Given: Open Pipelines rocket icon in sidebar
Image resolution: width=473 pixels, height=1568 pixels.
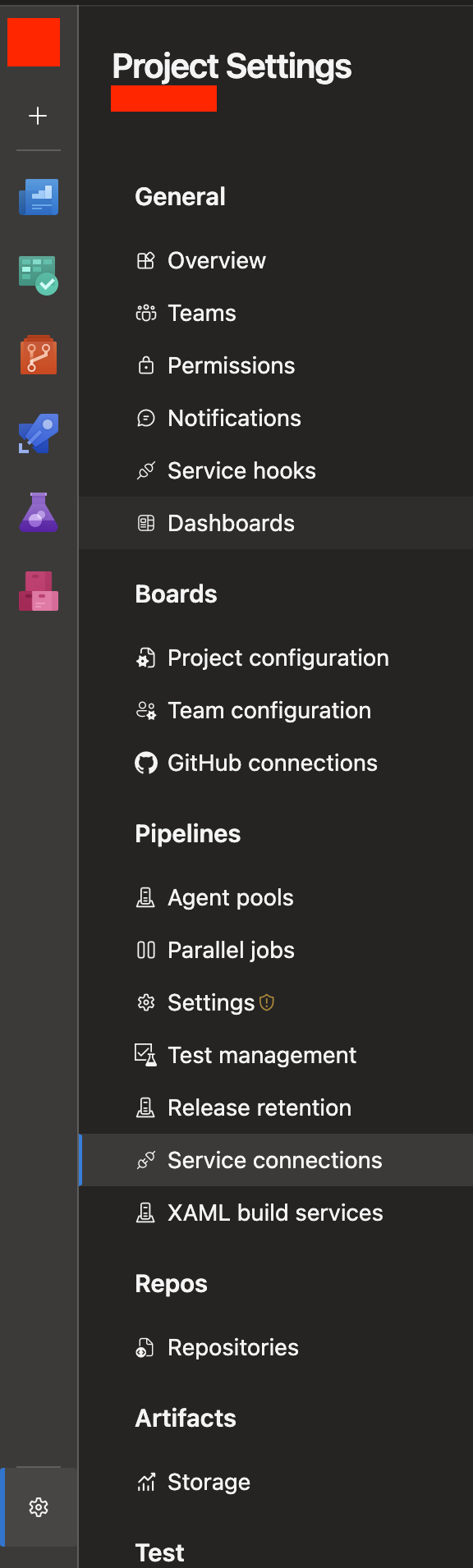Looking at the screenshot, I should click(39, 433).
